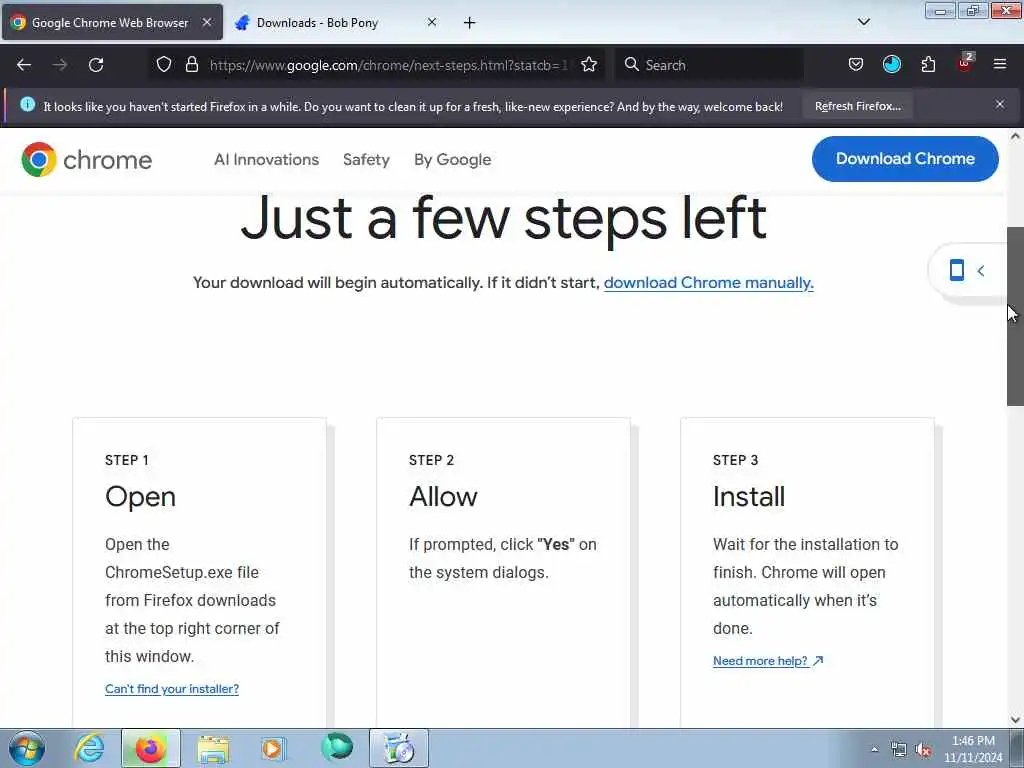Click the download Chrome manually link
The width and height of the screenshot is (1024, 768).
(x=709, y=283)
